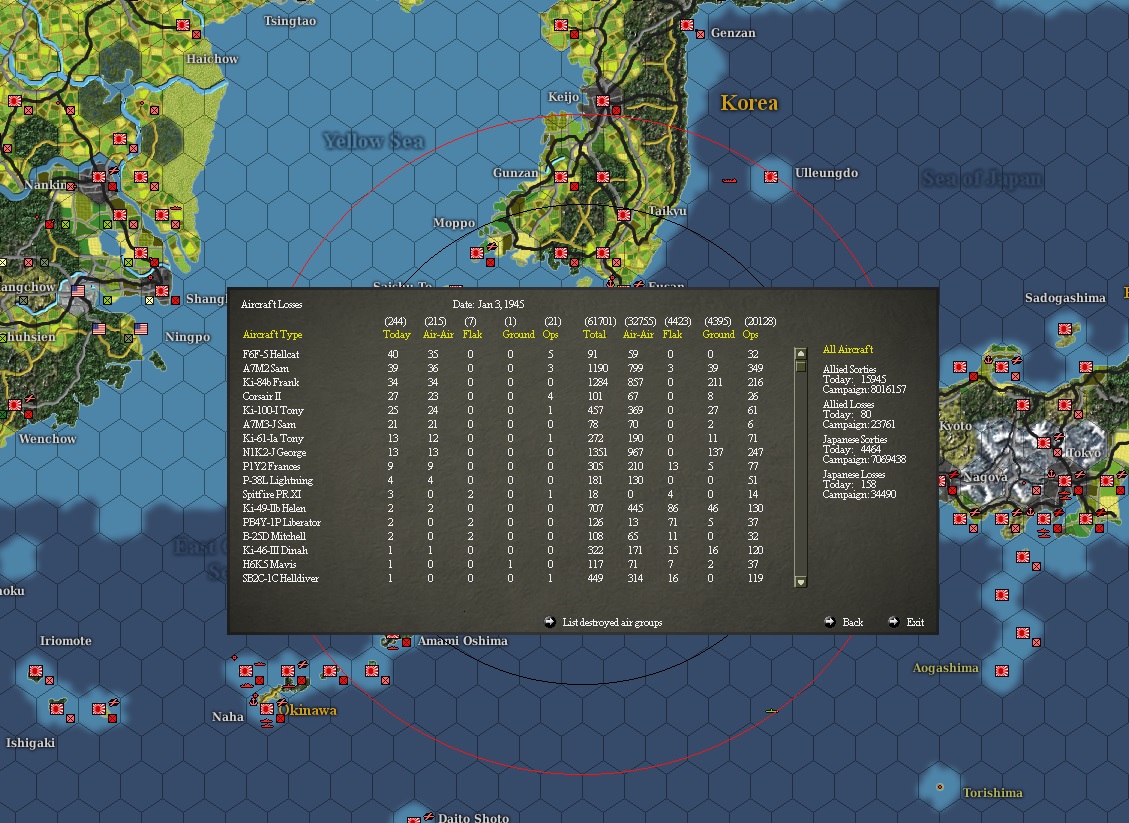This screenshot has height=823, width=1129.
Task: Click the Date: Jan 3, 1945 text
Action: (488, 304)
